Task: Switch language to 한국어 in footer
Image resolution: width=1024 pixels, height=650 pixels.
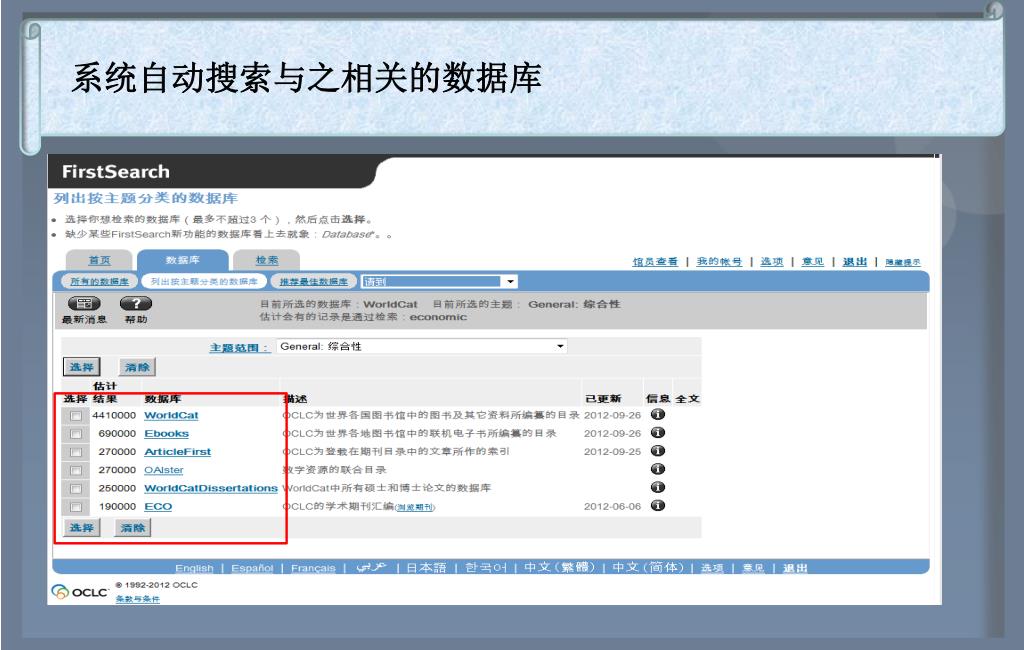Action: [486, 568]
